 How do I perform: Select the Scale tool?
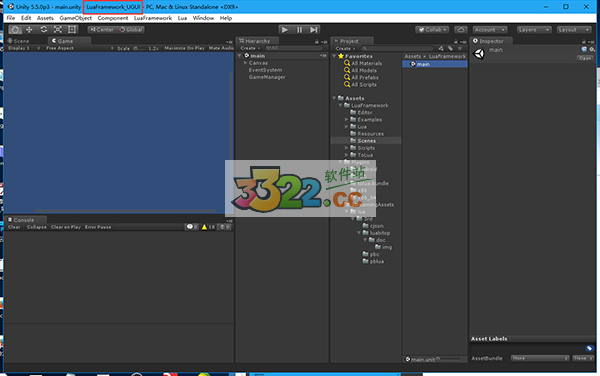point(58,29)
